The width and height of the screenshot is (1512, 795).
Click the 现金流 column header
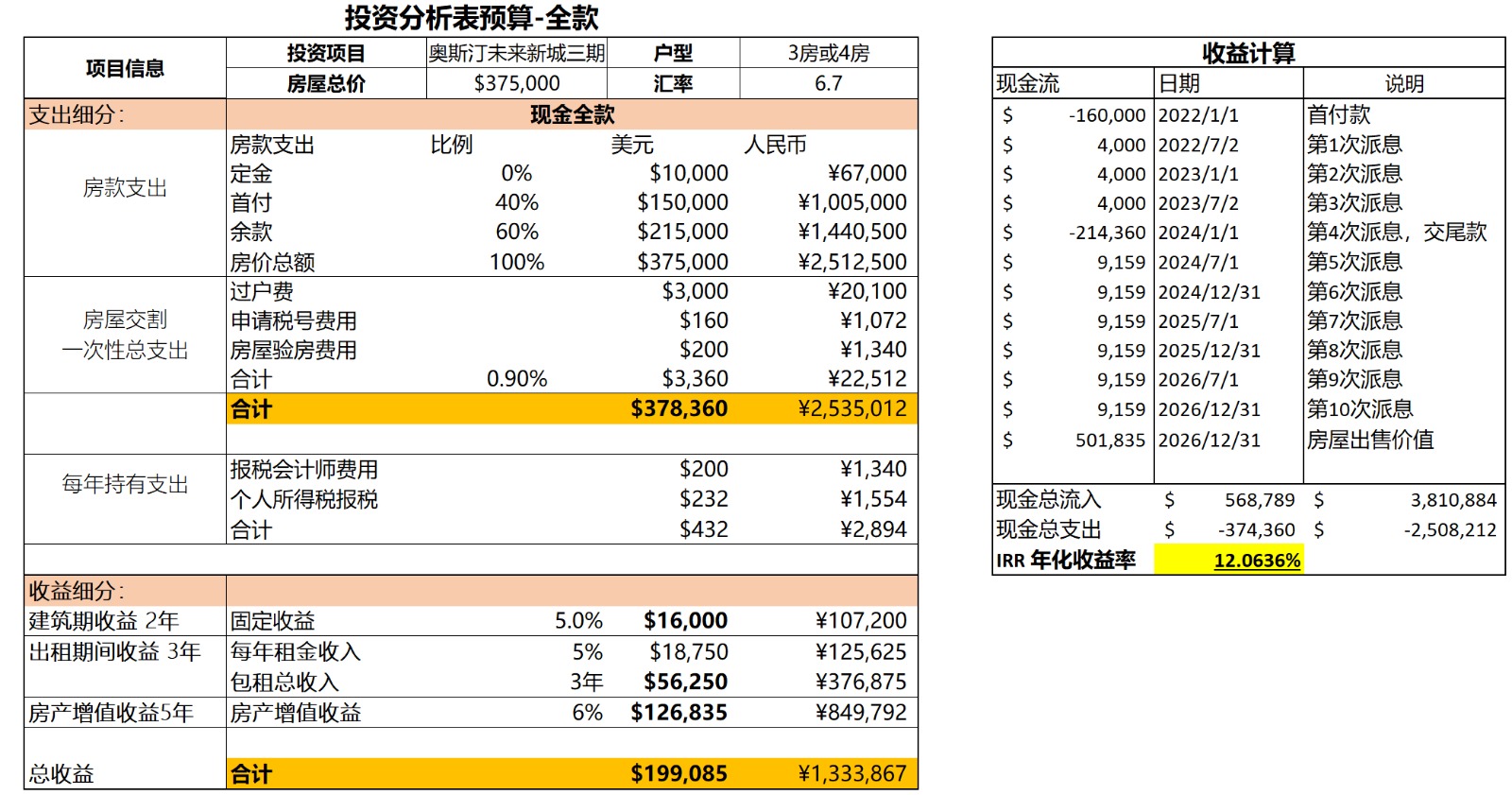1073,83
